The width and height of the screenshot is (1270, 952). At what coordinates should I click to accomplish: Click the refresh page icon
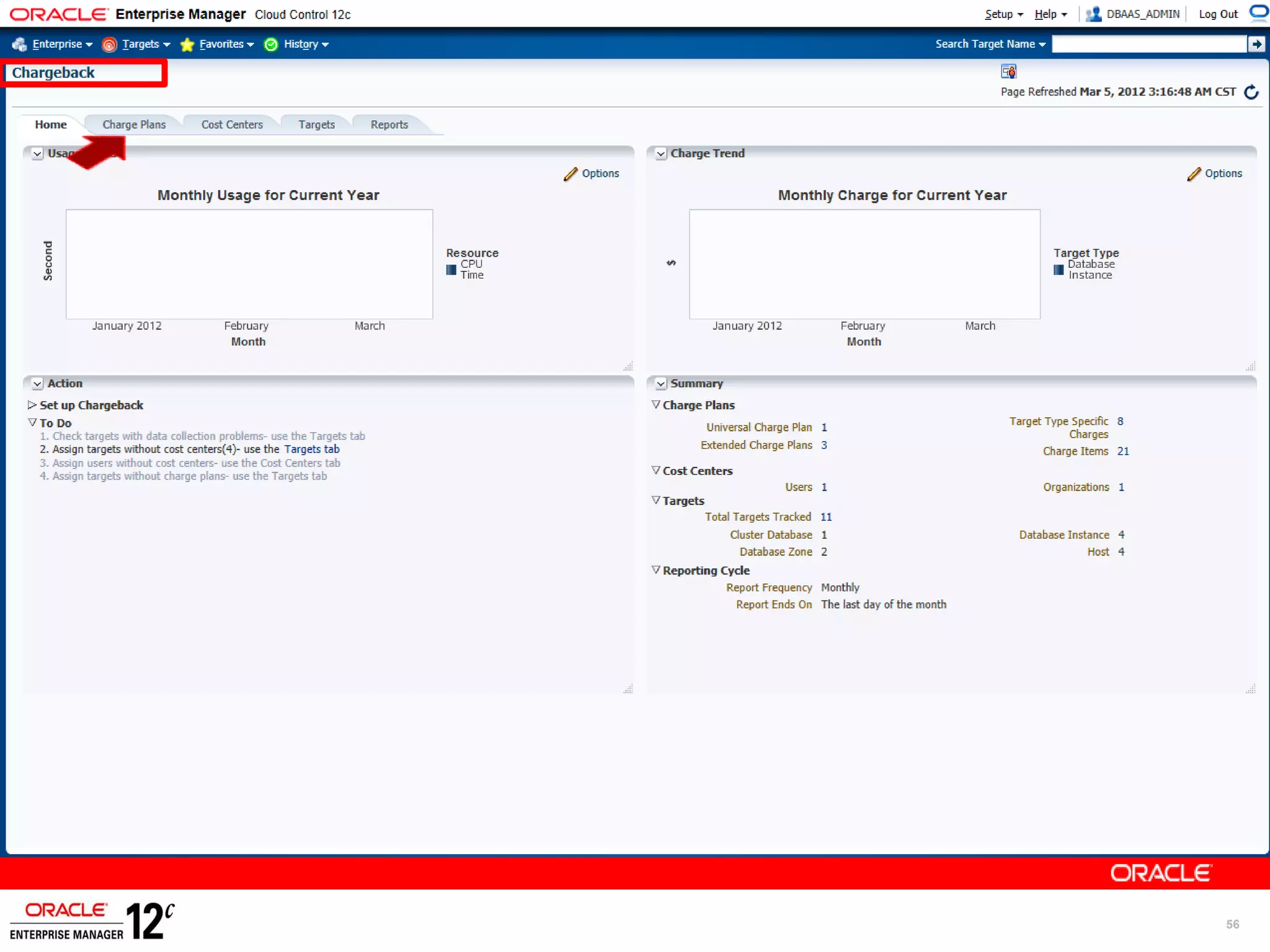pyautogui.click(x=1251, y=92)
